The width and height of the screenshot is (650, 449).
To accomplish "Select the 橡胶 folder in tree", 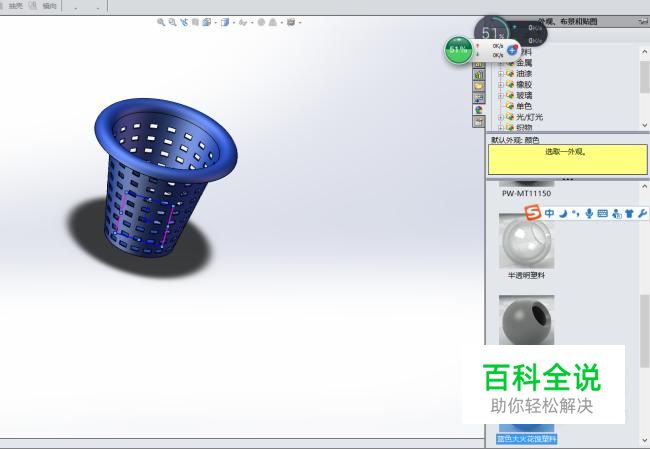I will 524,84.
